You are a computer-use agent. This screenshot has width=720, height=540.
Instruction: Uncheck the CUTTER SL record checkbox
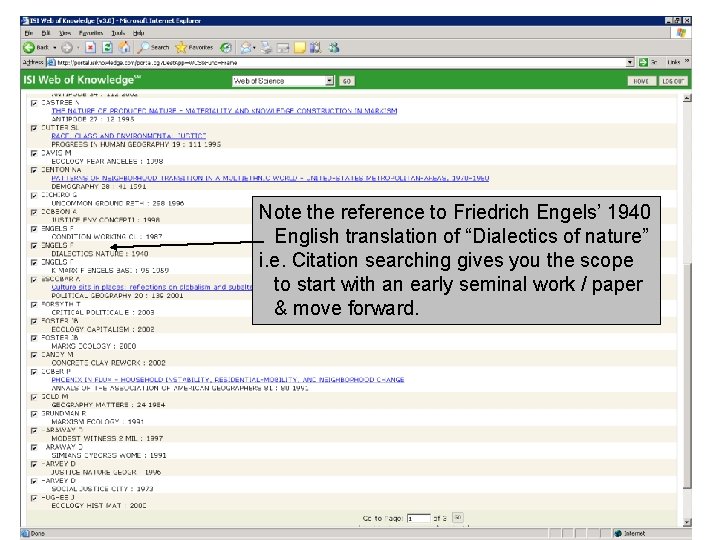(34, 128)
